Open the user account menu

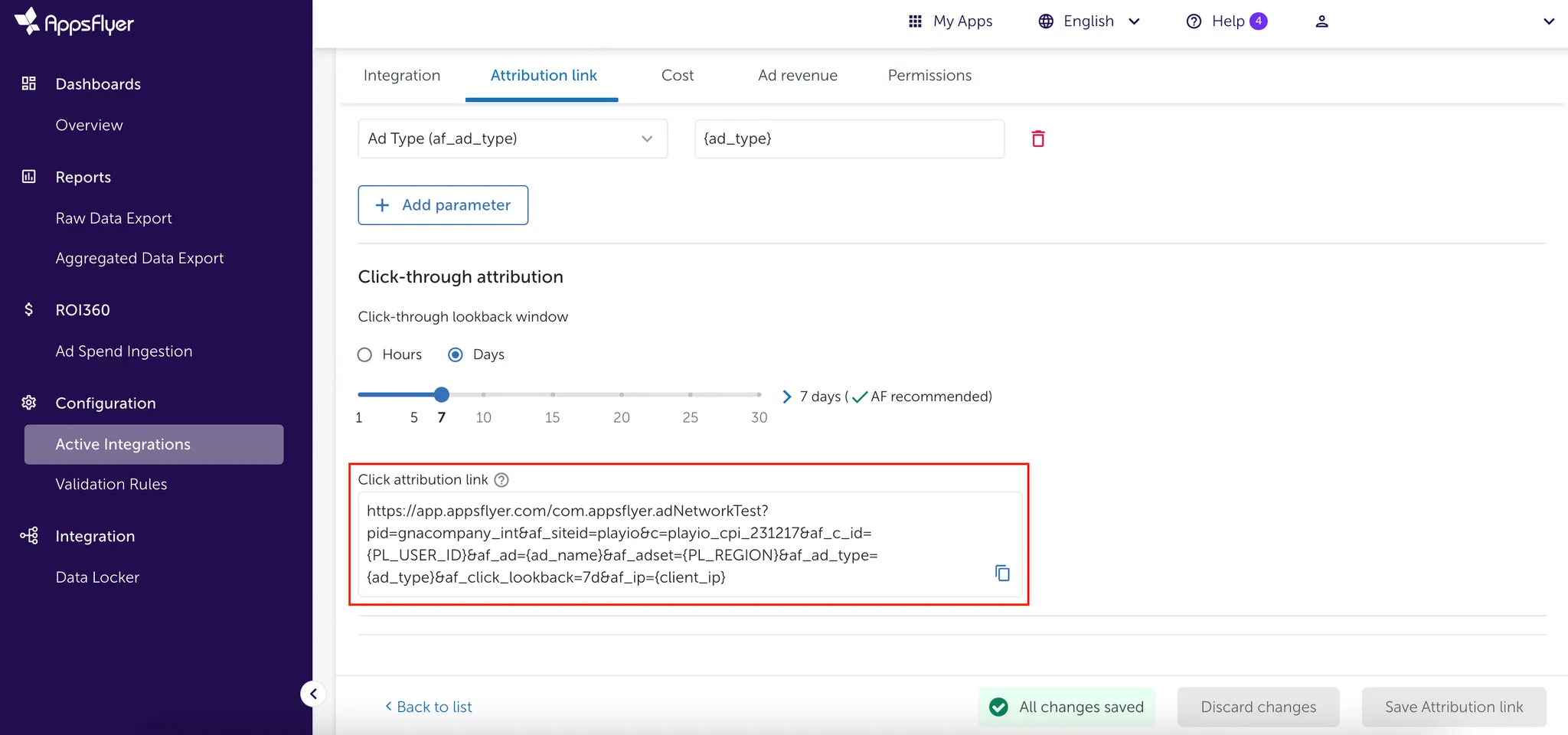click(1321, 21)
